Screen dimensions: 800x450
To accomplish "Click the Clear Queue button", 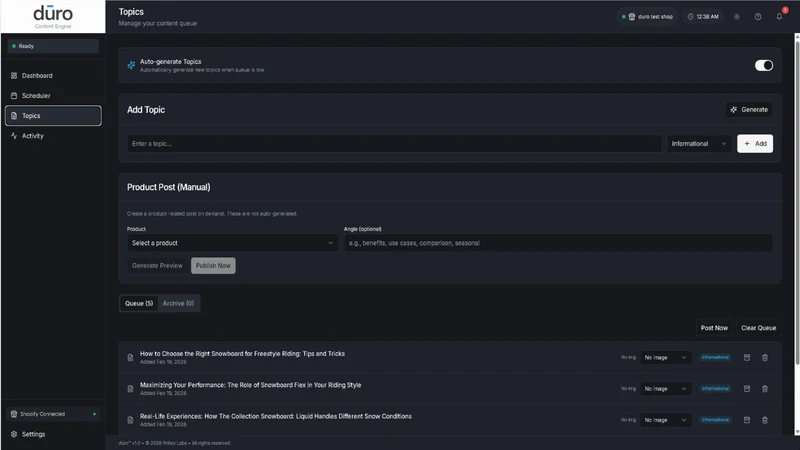I will 758,328.
